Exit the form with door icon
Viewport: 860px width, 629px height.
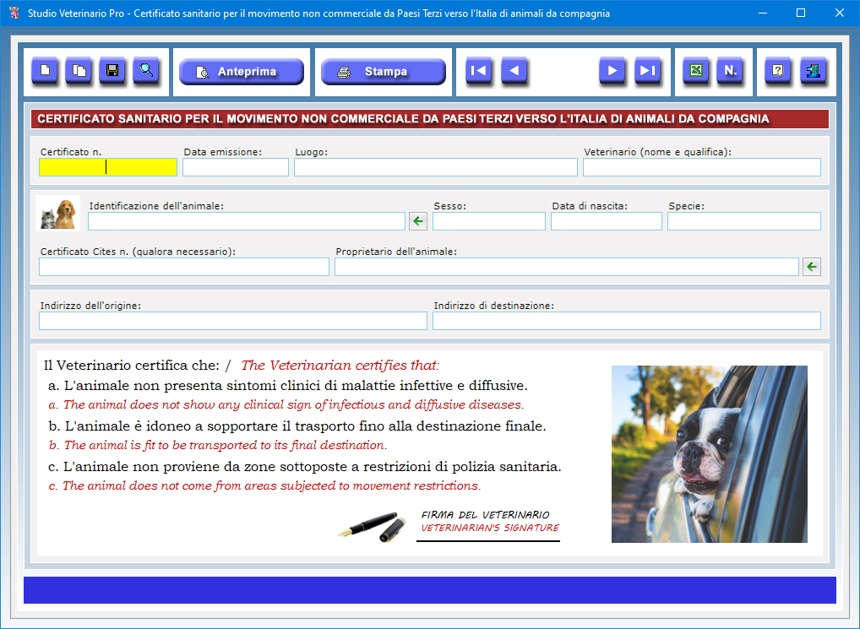813,71
